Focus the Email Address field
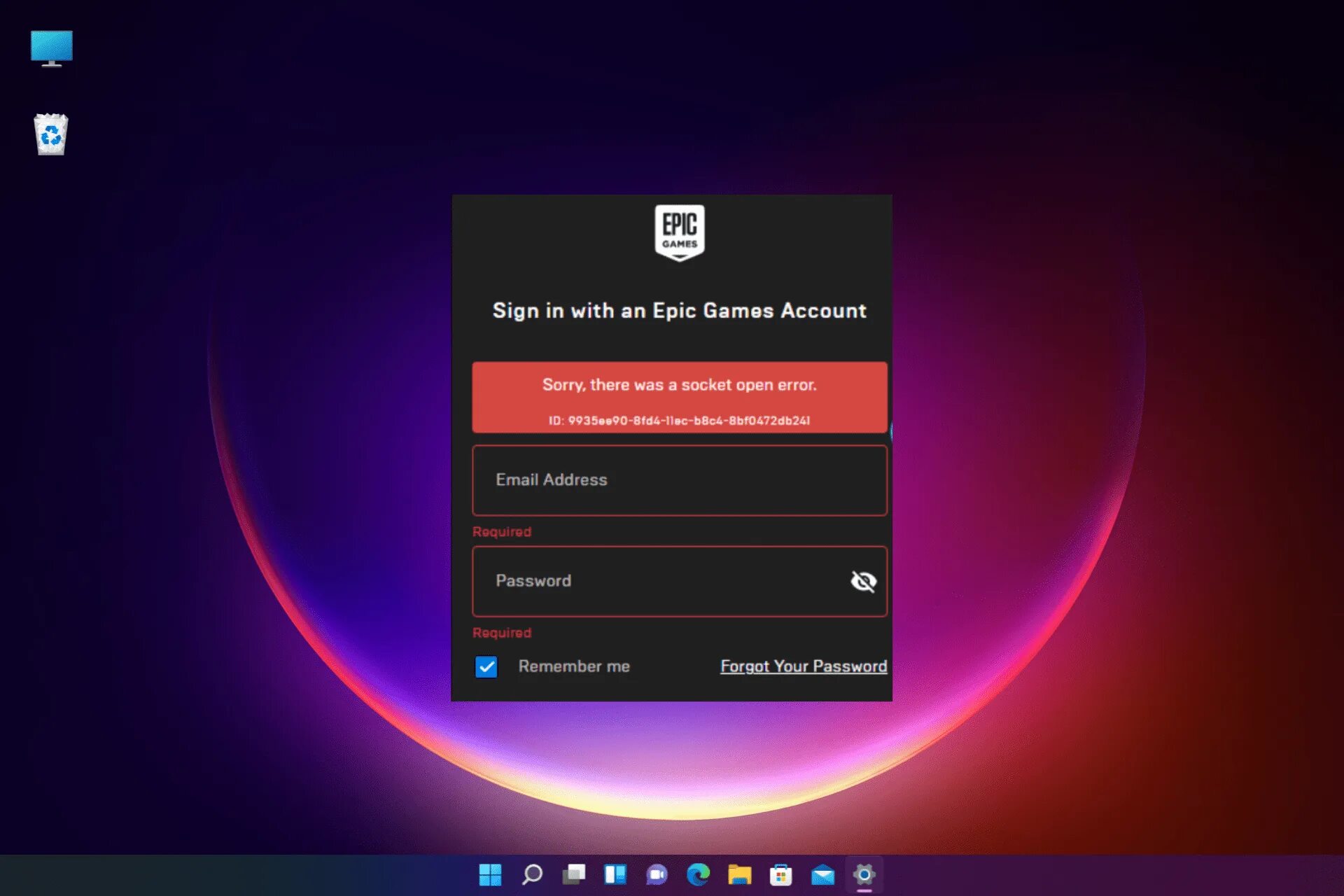The width and height of the screenshot is (1344, 896). (x=679, y=480)
